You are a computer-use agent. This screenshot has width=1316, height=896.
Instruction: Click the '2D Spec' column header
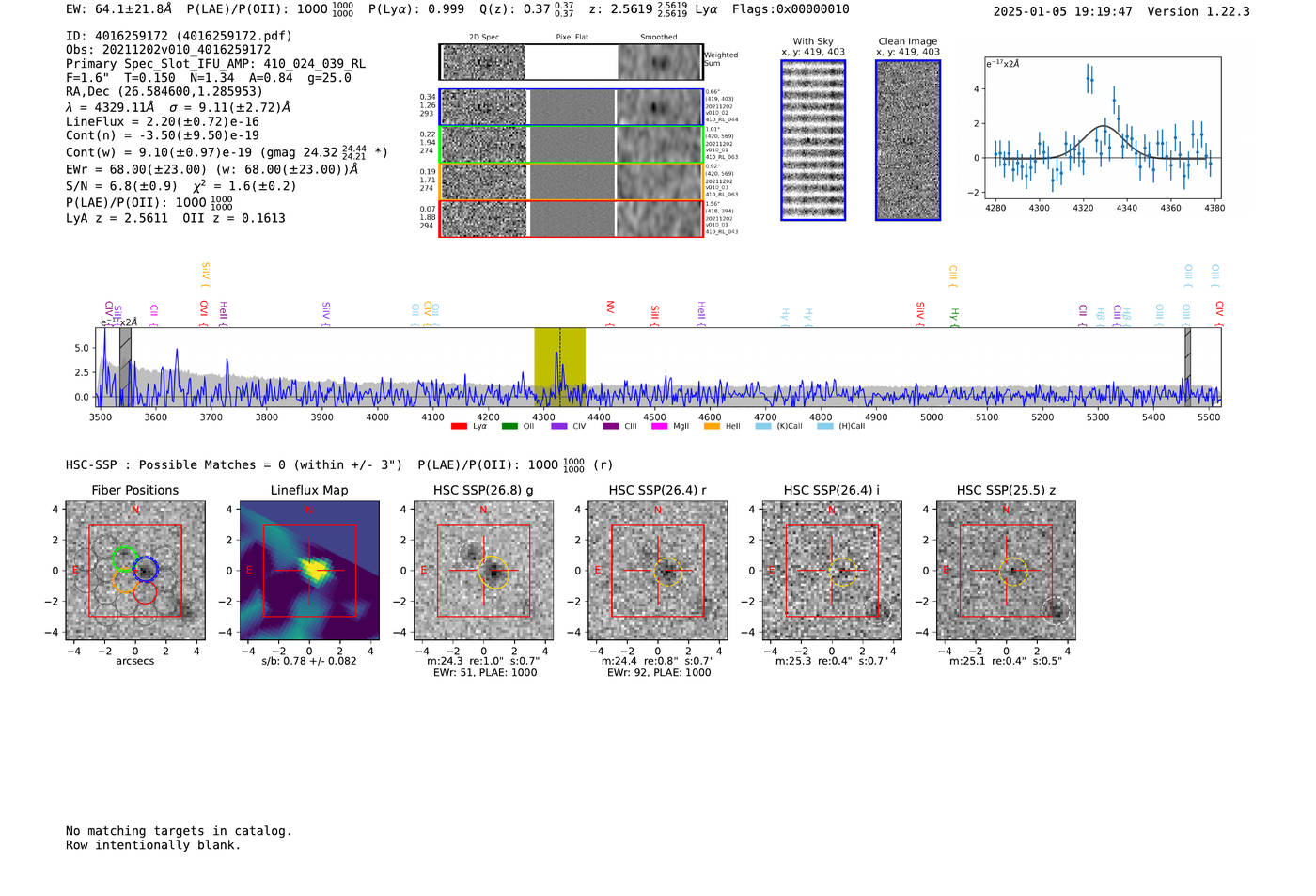[x=484, y=38]
